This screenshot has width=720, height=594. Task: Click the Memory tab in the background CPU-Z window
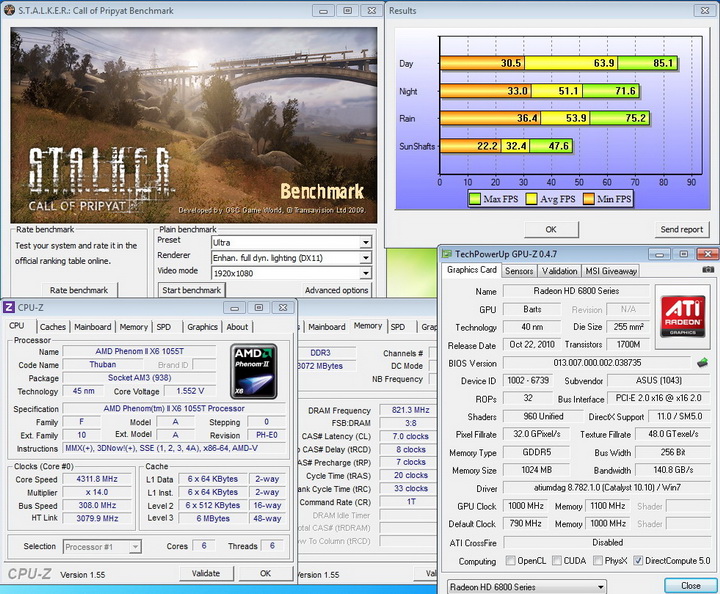click(368, 325)
